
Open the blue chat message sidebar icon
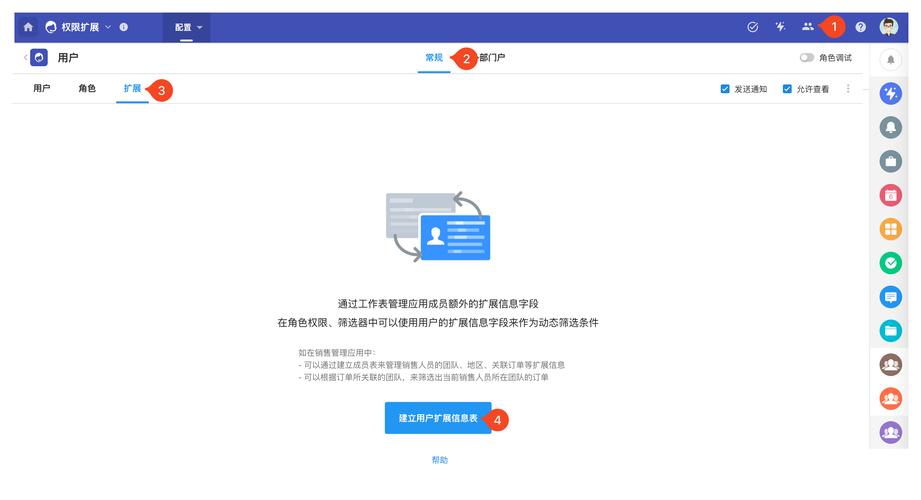890,297
